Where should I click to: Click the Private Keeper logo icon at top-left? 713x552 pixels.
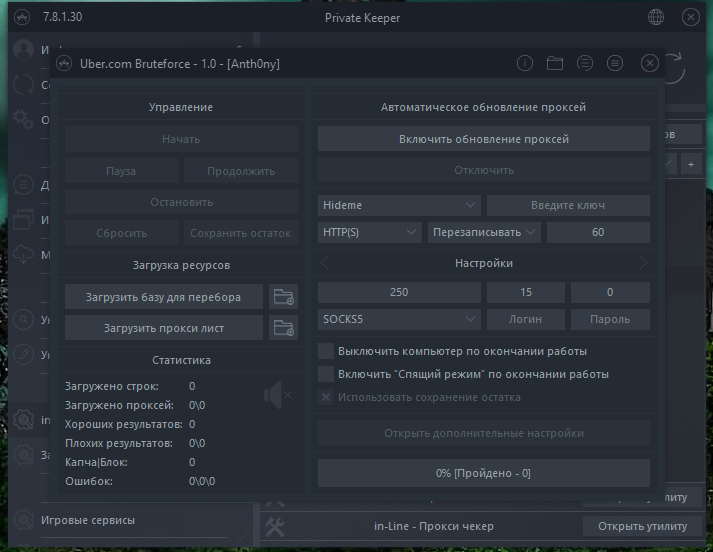pyautogui.click(x=22, y=17)
